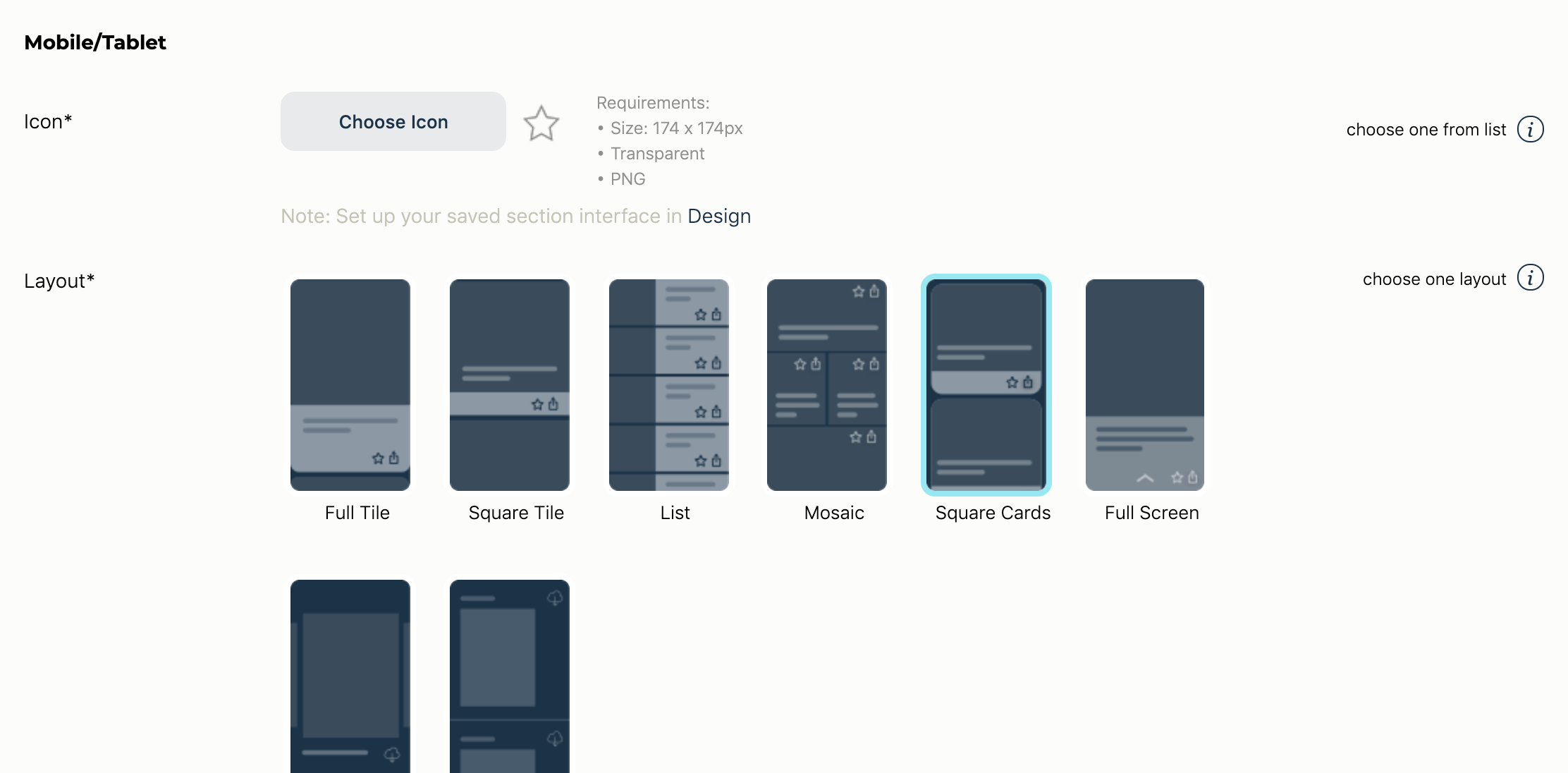Select the stacked feed layout with download icons
This screenshot has height=773, width=1568.
509,677
